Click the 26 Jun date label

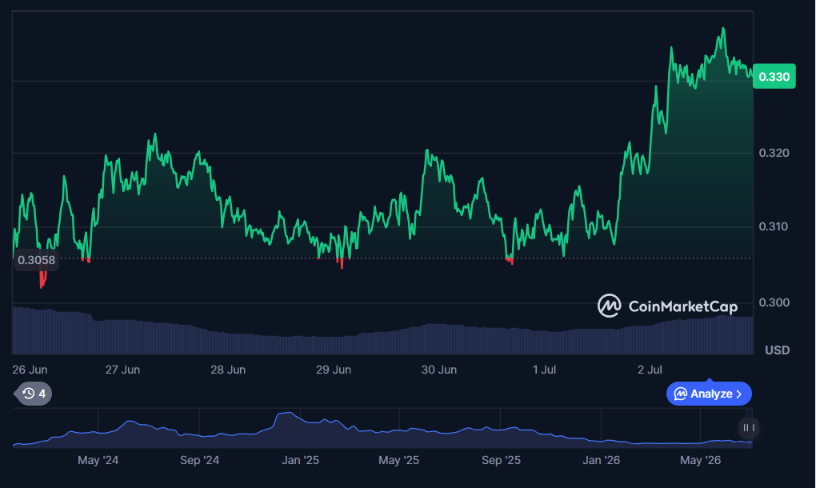[x=30, y=370]
